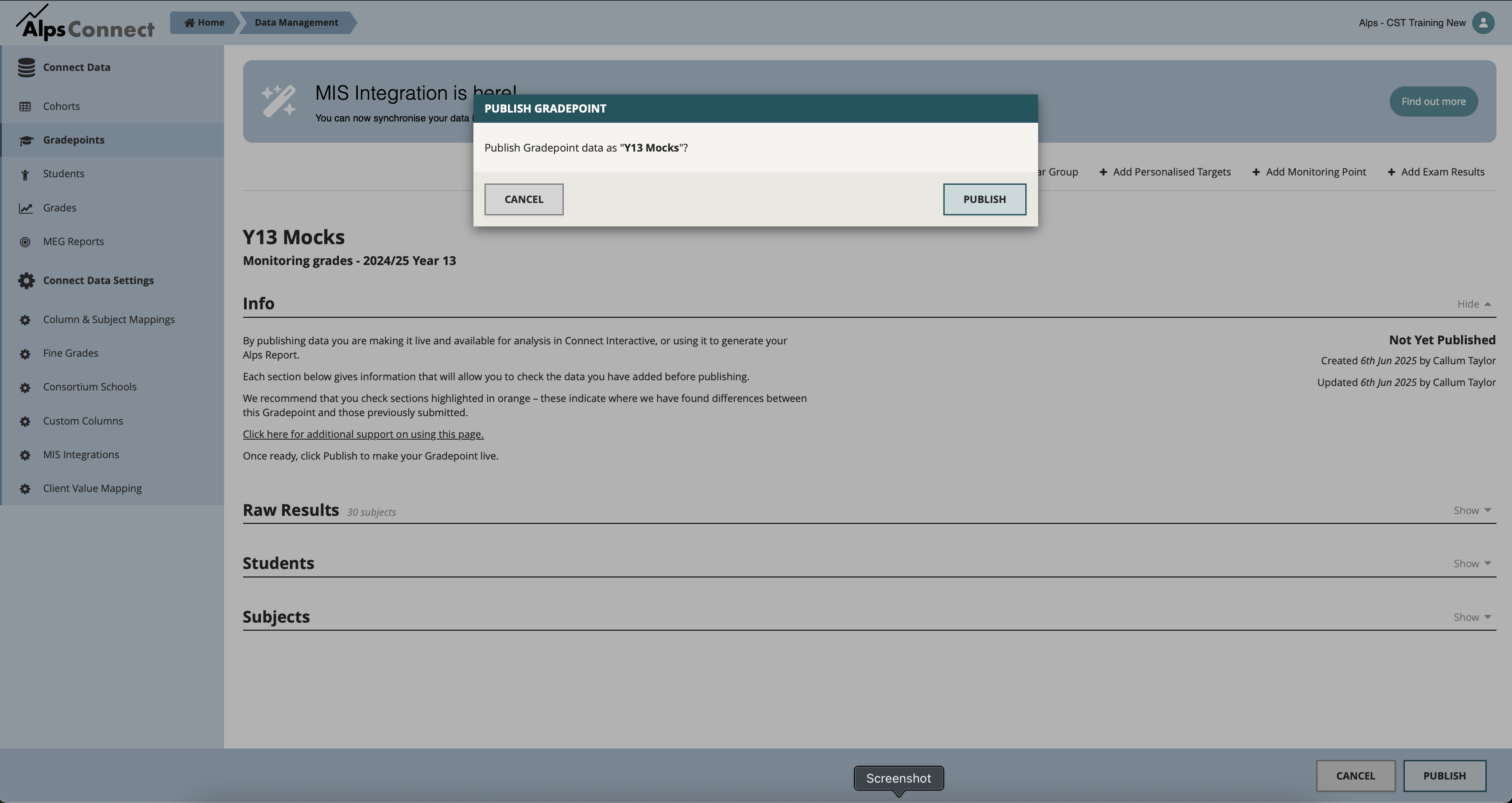The height and width of the screenshot is (803, 1512).
Task: Click the Client Value Mapping gear icon
Action: tap(25, 489)
